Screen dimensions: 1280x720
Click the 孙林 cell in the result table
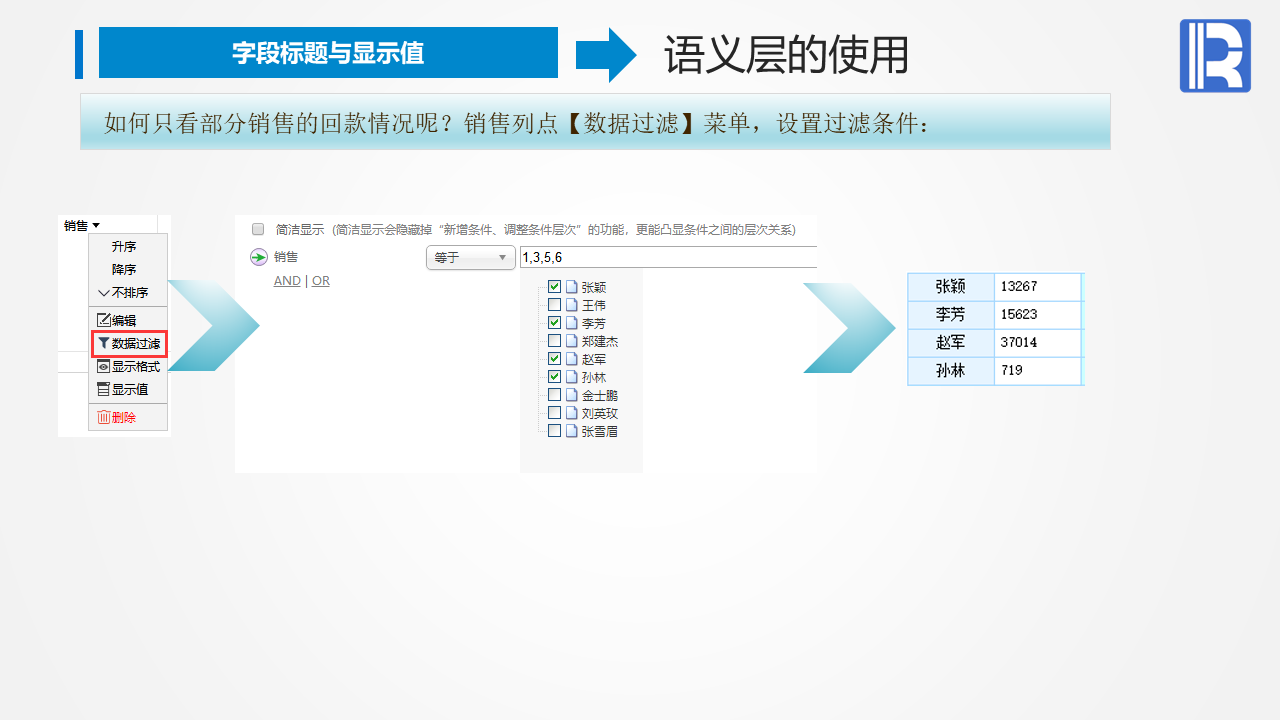click(x=951, y=370)
